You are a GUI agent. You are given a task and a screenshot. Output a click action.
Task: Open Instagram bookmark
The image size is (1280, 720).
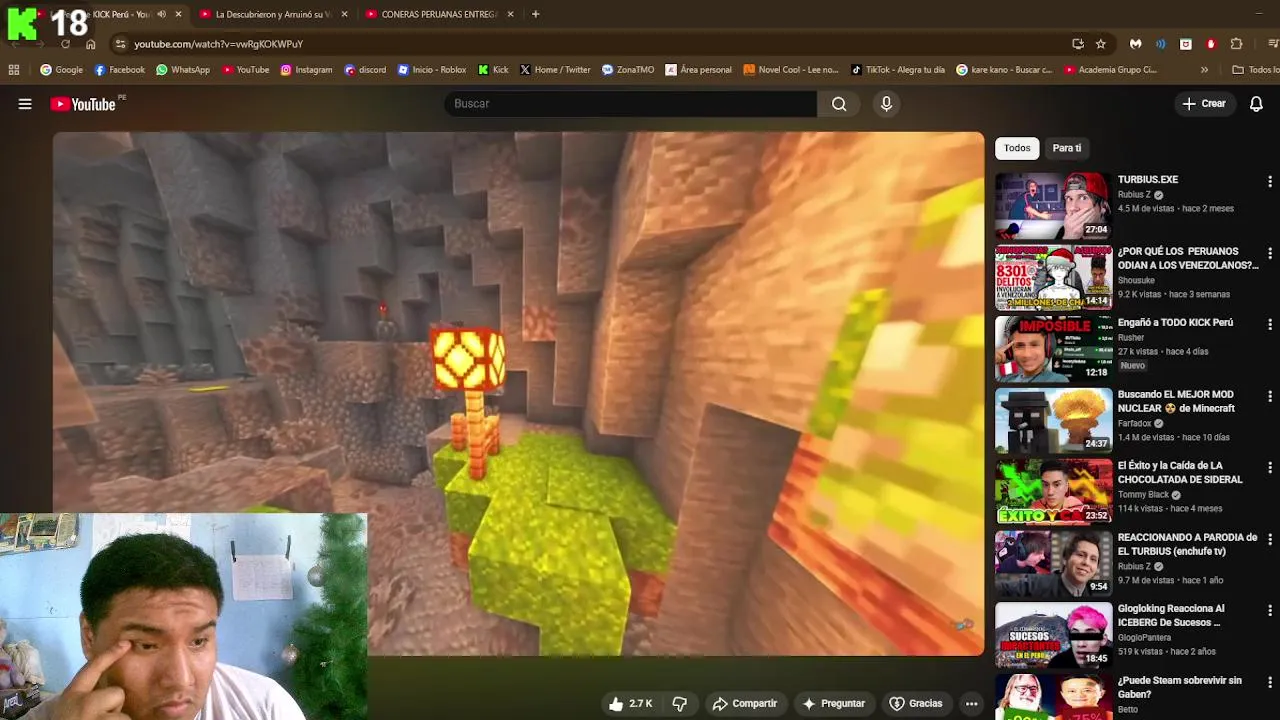coord(306,70)
